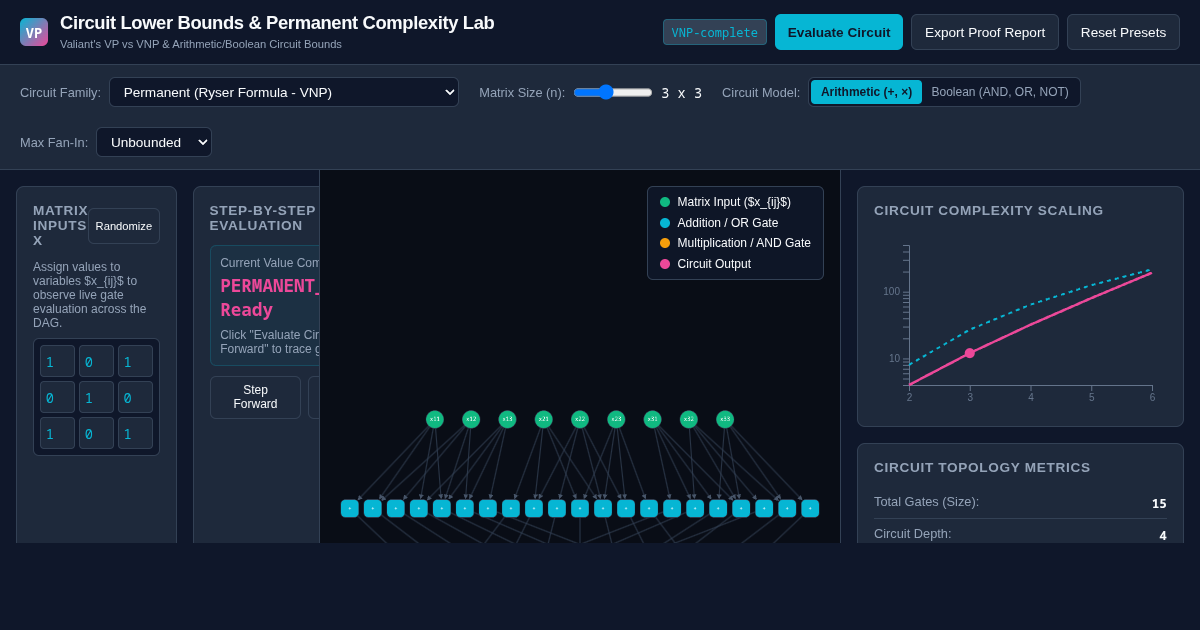Click matrix cell row 2, column 3
The width and height of the screenshot is (1200, 630).
click(x=135, y=397)
